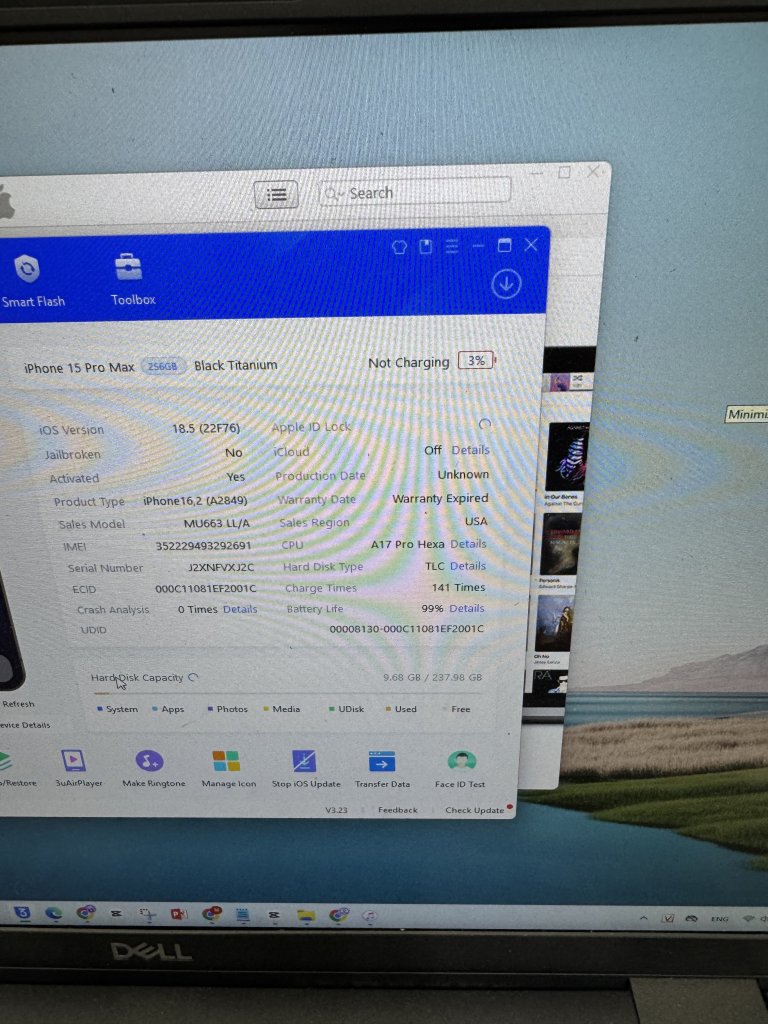Click the V3.23 version label
Image resolution: width=768 pixels, height=1024 pixels.
(x=336, y=810)
